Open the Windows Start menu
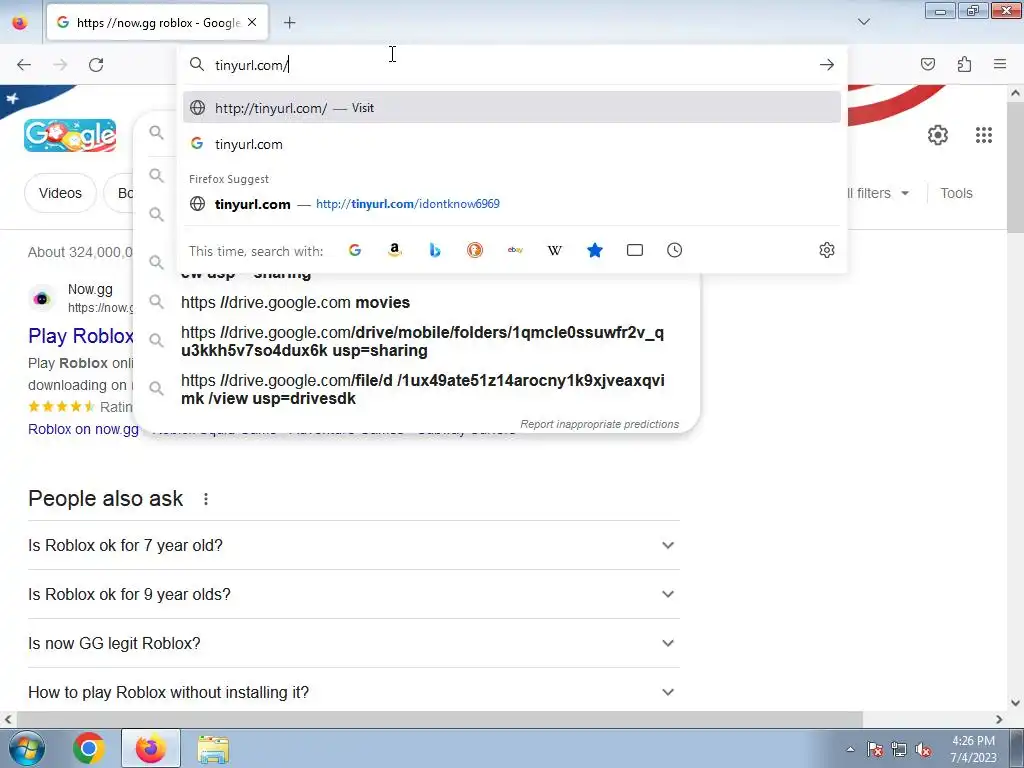This screenshot has height=768, width=1024. [27, 748]
